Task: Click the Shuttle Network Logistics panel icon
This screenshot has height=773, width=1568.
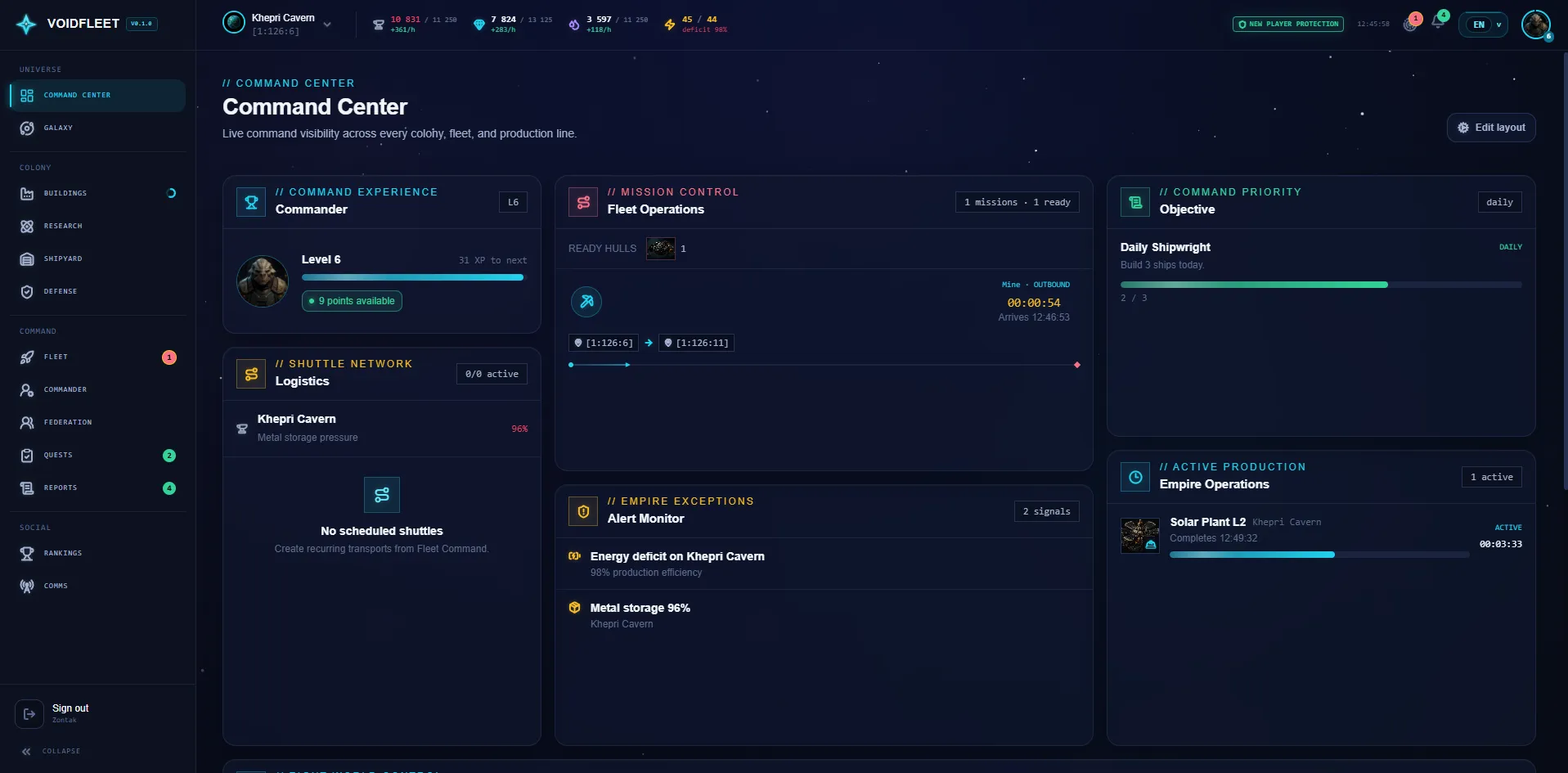Action: click(251, 374)
